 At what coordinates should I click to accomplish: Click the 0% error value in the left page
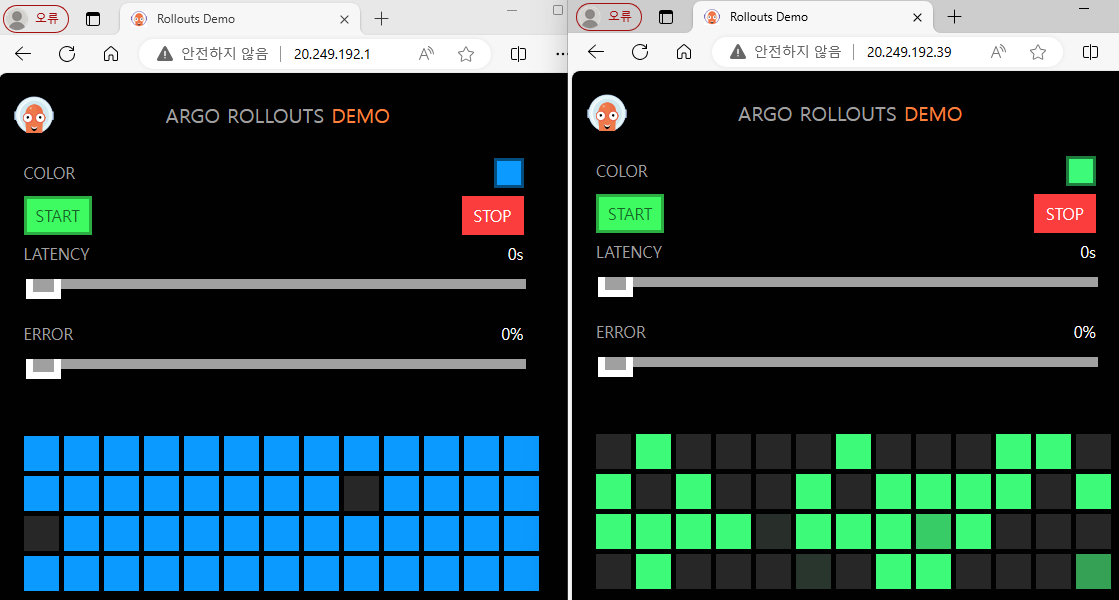(512, 335)
